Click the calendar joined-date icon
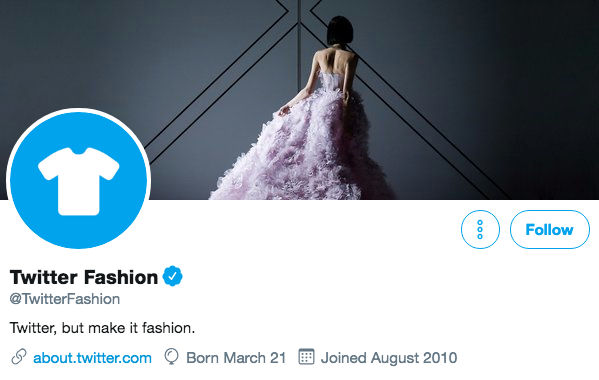The height and width of the screenshot is (380, 599). (x=306, y=357)
